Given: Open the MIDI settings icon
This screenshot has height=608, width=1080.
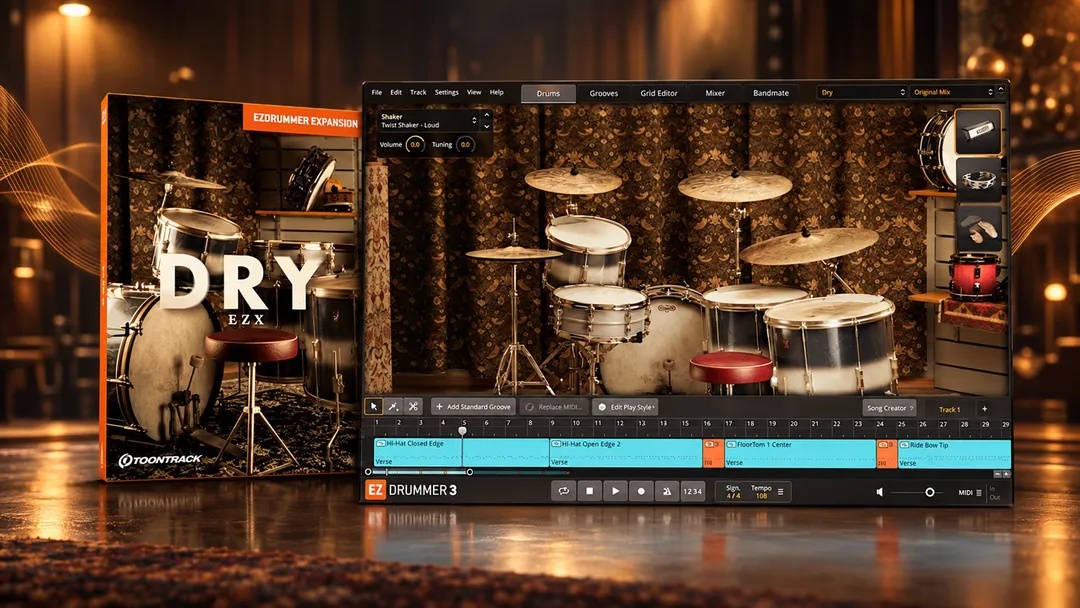Looking at the screenshot, I should (x=979, y=493).
